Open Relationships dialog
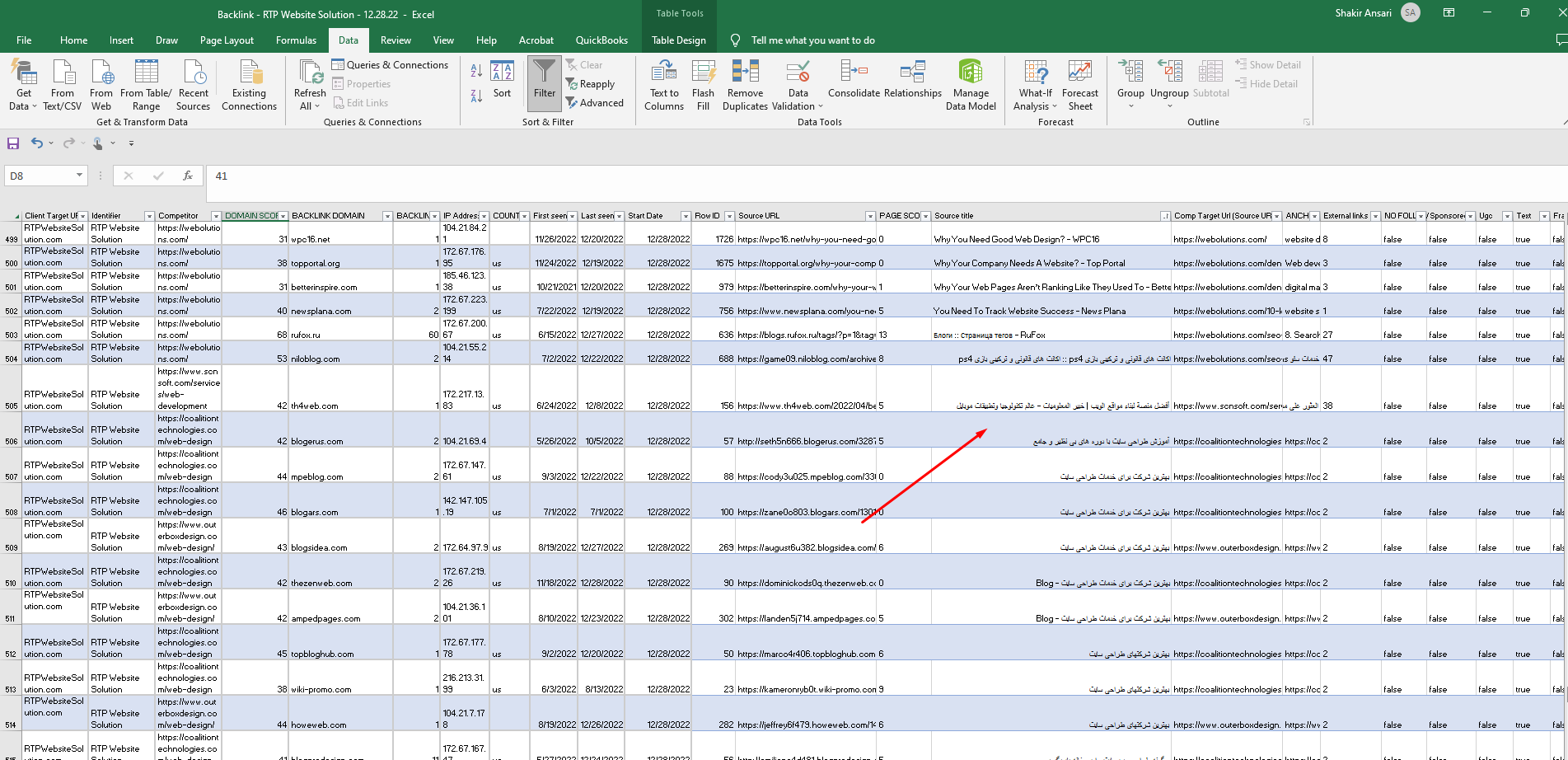 (912, 80)
